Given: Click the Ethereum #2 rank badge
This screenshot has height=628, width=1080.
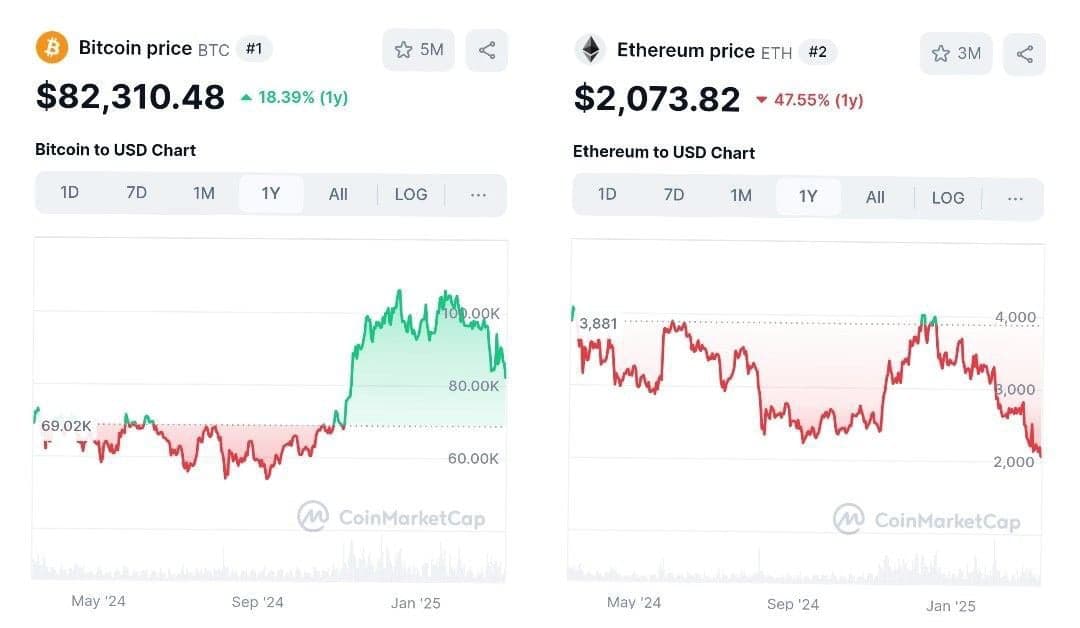Looking at the screenshot, I should (817, 52).
